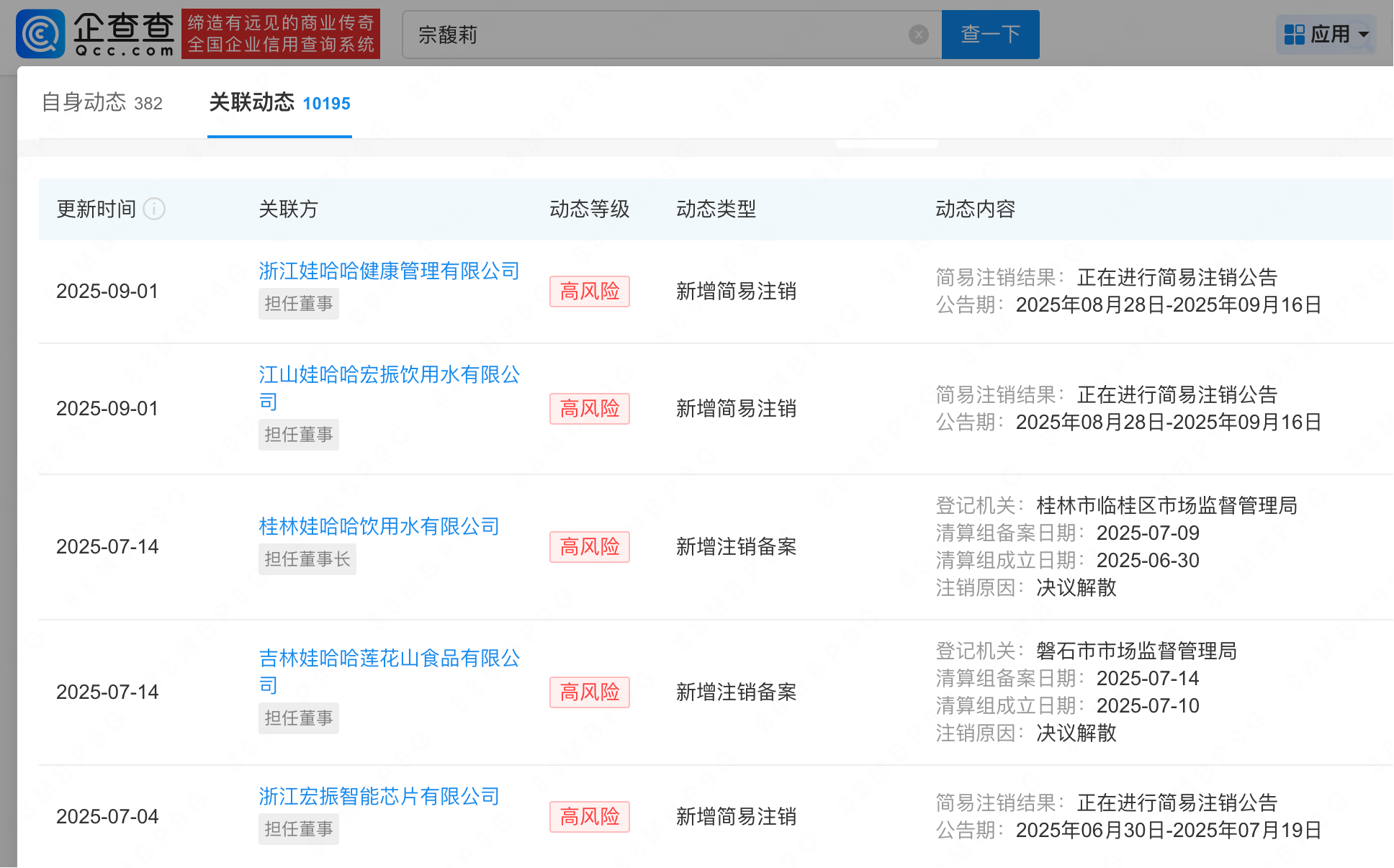
Task: Click 桂林市临桂区市场监督管理局 text
Action: pyautogui.click(x=1166, y=506)
